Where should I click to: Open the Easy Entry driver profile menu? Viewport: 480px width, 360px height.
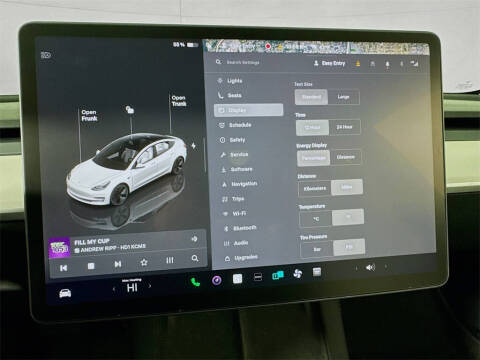click(x=329, y=63)
